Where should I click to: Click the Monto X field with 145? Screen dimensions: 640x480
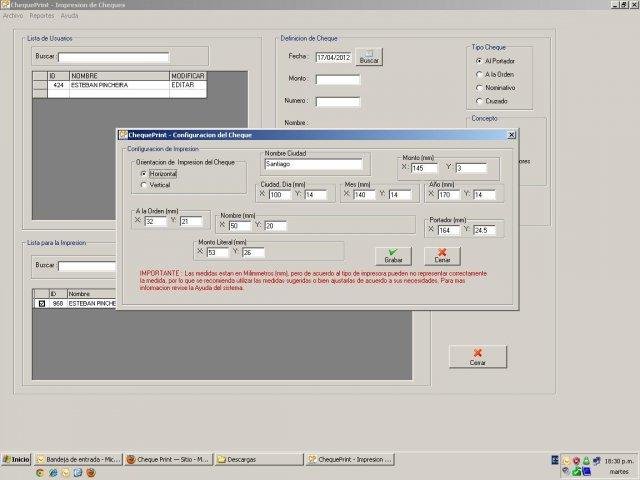coord(424,168)
